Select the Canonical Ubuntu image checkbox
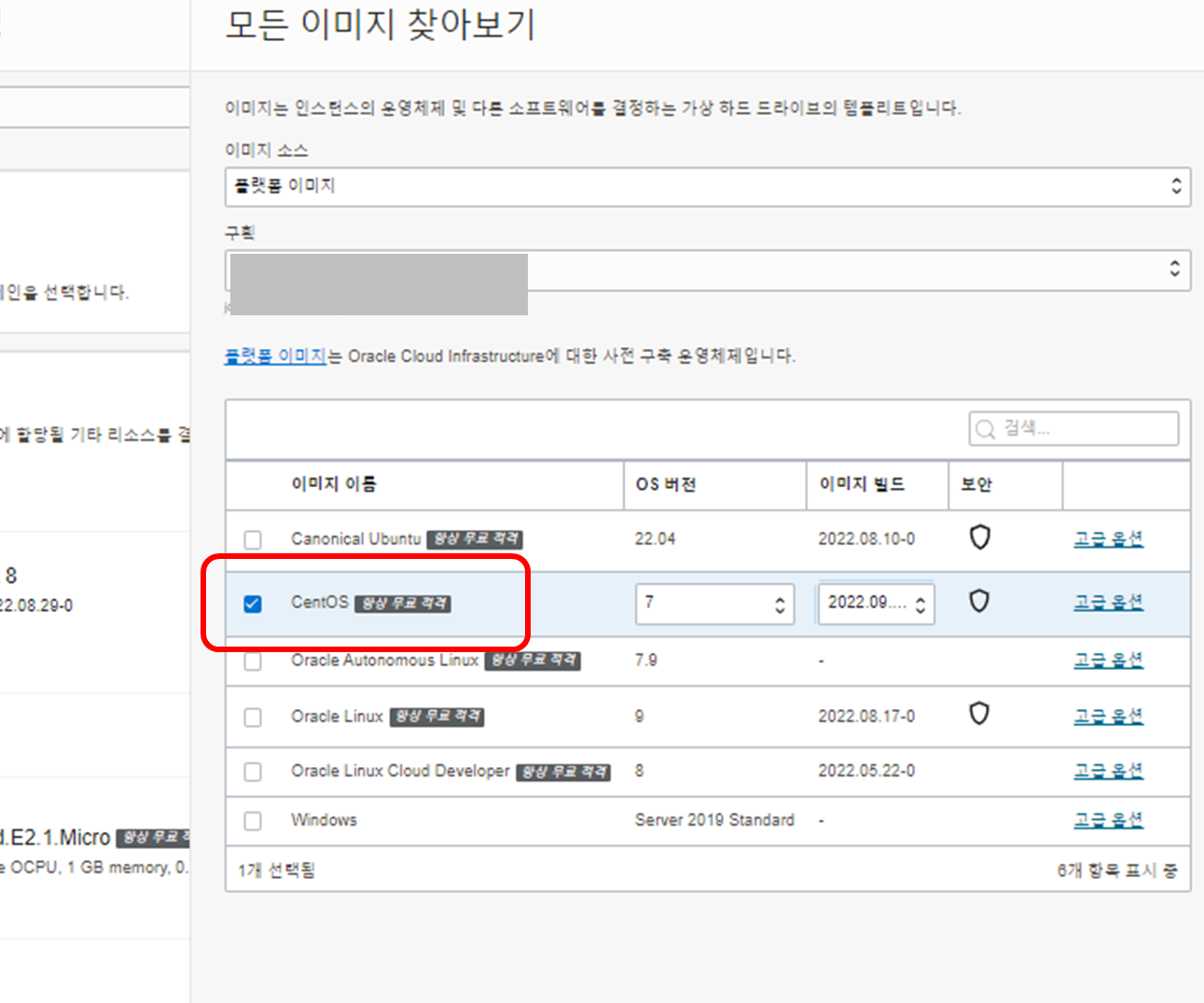This screenshot has width=1204, height=1003. click(x=253, y=539)
